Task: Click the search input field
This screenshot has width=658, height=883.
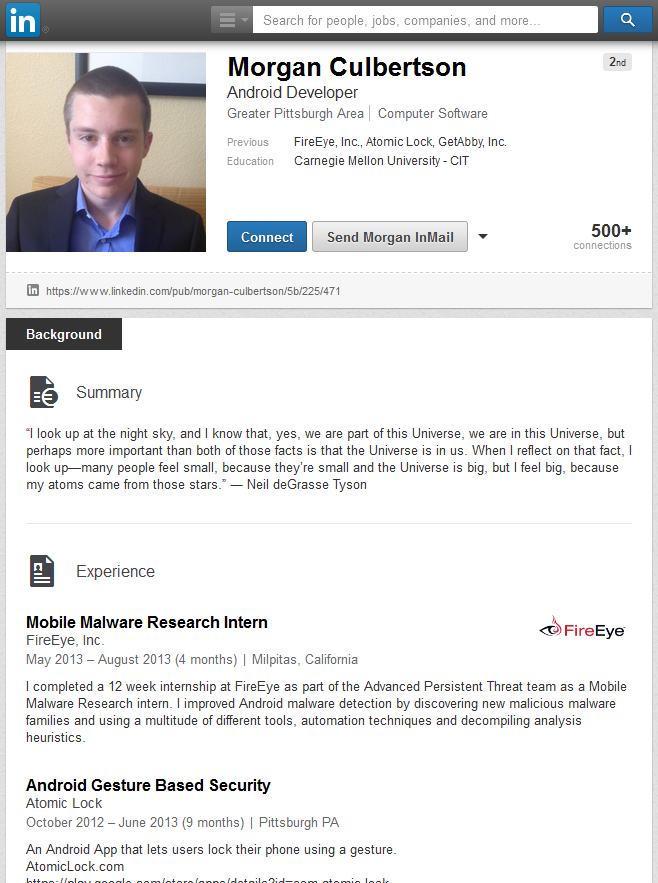Action: coord(425,20)
